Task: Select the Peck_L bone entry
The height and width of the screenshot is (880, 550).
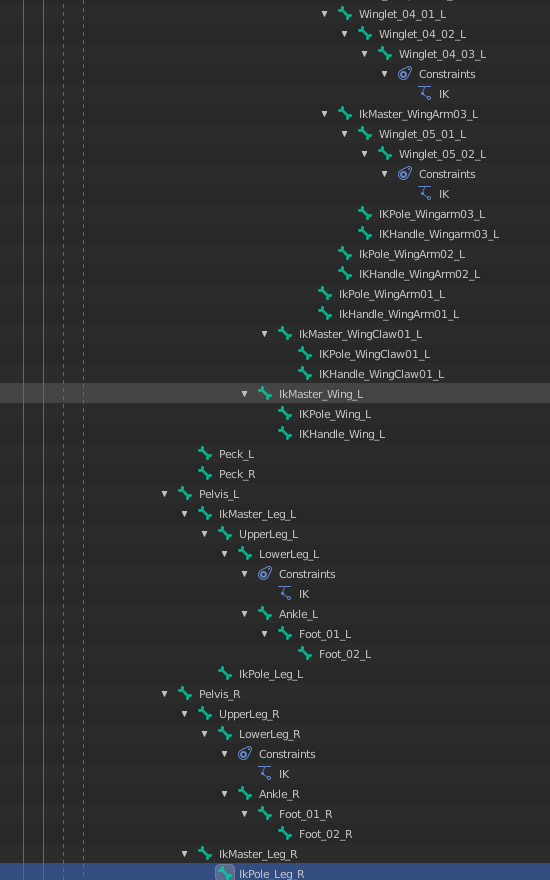Action: [x=236, y=454]
